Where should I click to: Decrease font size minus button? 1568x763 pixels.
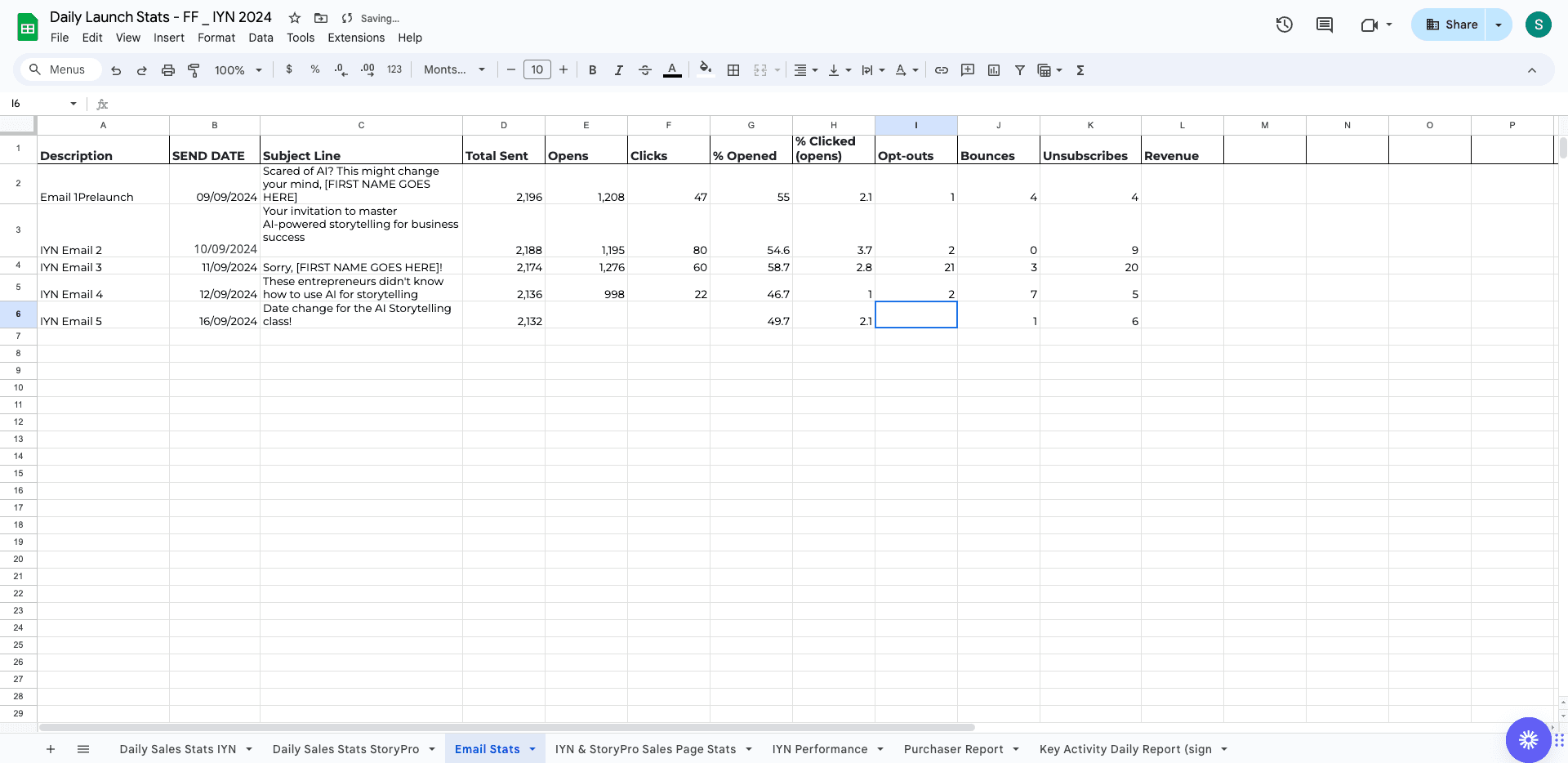511,70
